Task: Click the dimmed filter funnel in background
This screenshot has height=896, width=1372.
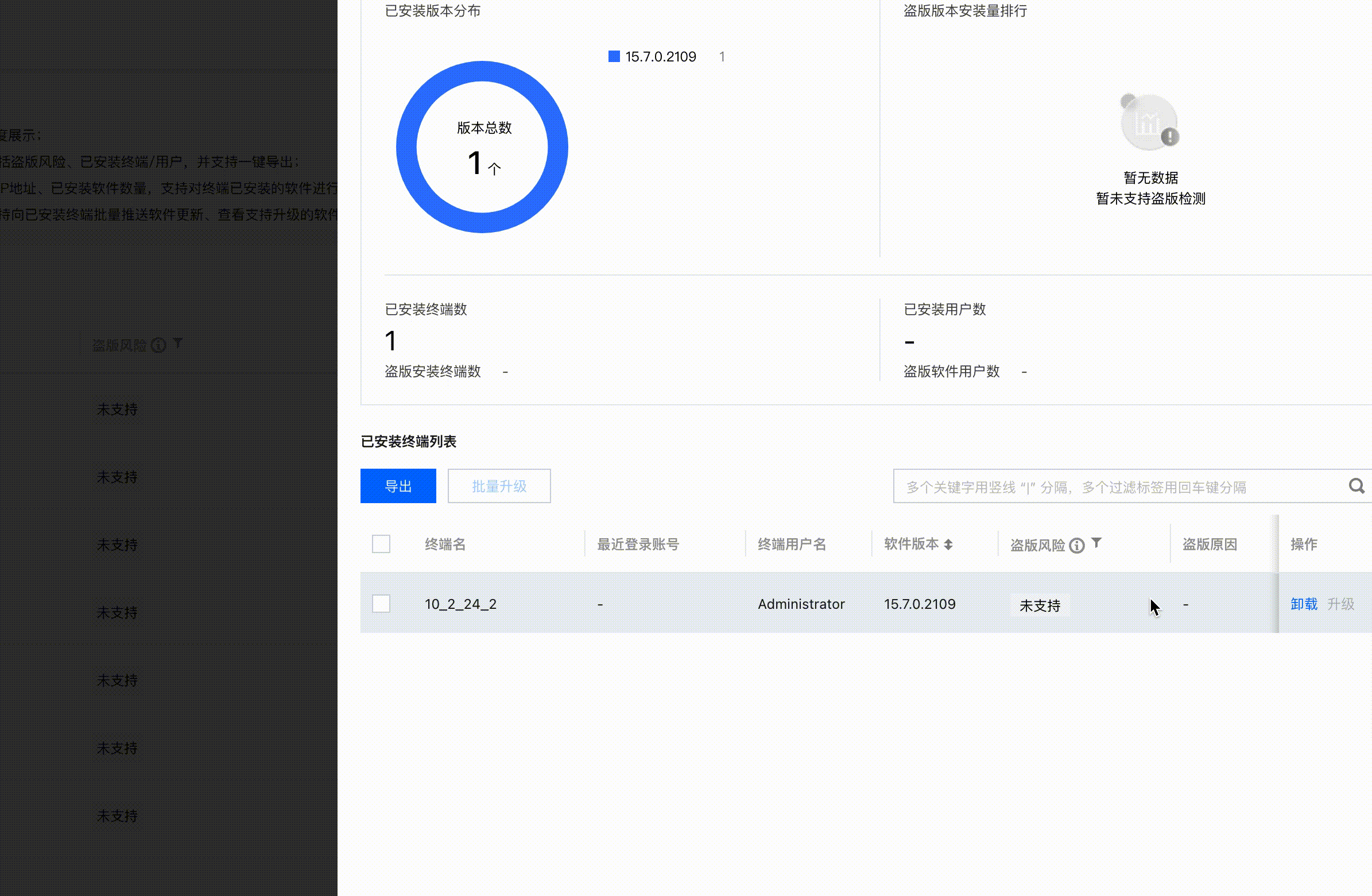Action: [178, 343]
